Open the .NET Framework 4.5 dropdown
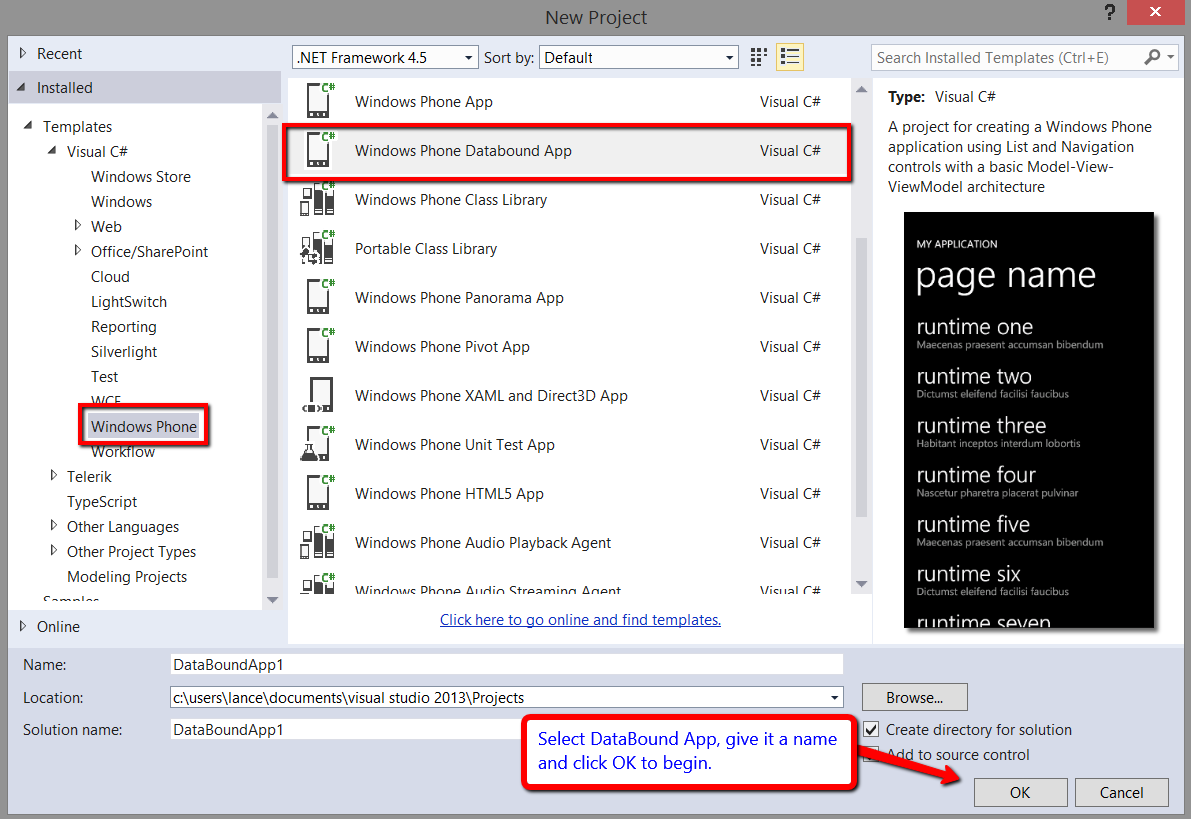Screen dimensions: 1191x819 pyautogui.click(x=385, y=58)
